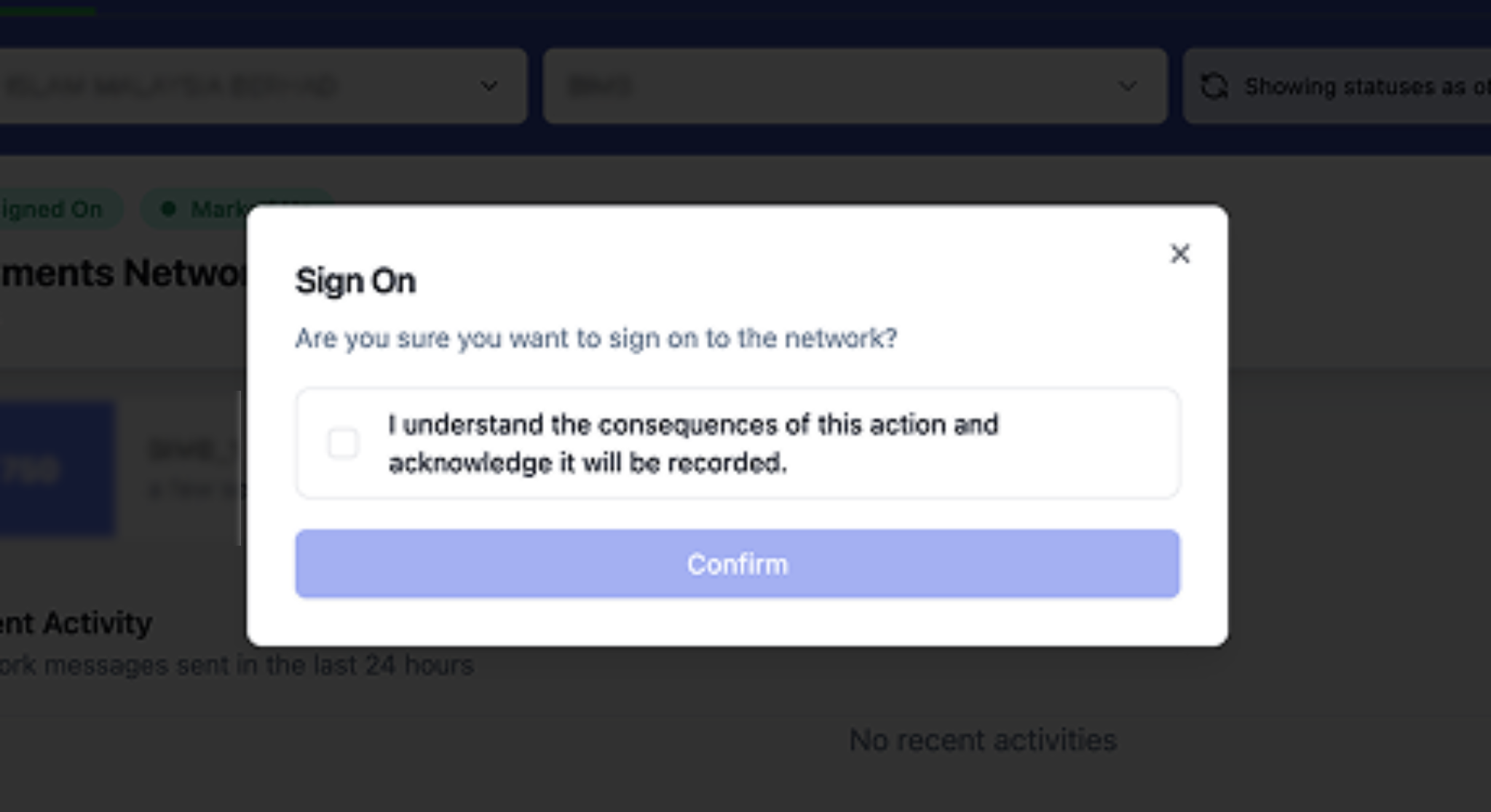This screenshot has width=1491, height=812.
Task: Click the green dot status indicator
Action: (168, 210)
